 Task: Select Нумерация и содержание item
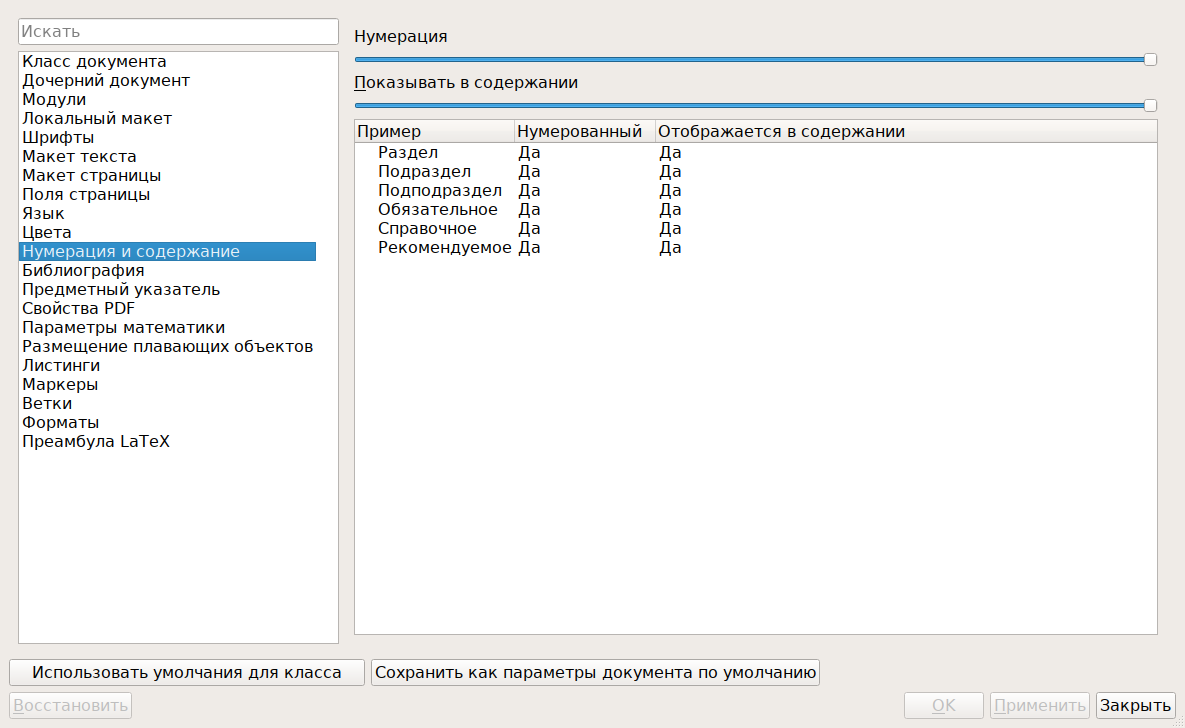pos(167,251)
